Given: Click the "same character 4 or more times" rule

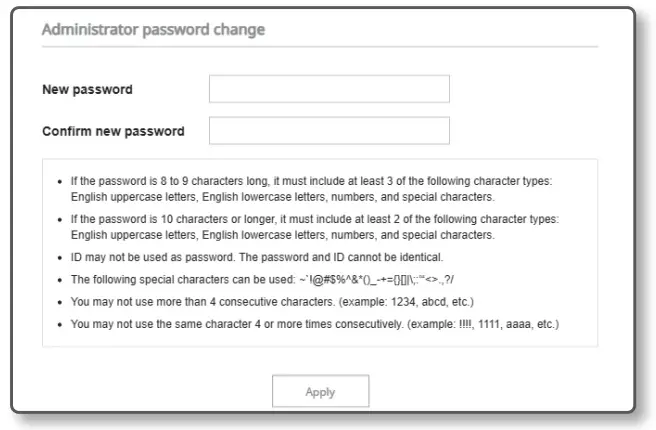Looking at the screenshot, I should pos(220,325).
